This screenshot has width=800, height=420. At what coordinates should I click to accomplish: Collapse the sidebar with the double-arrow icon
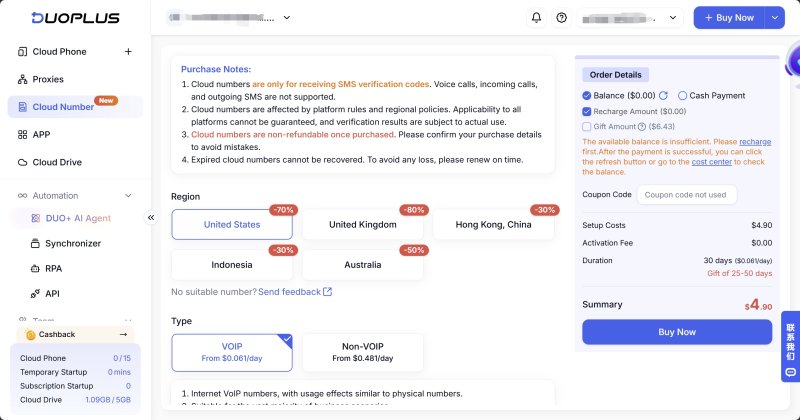pos(151,217)
